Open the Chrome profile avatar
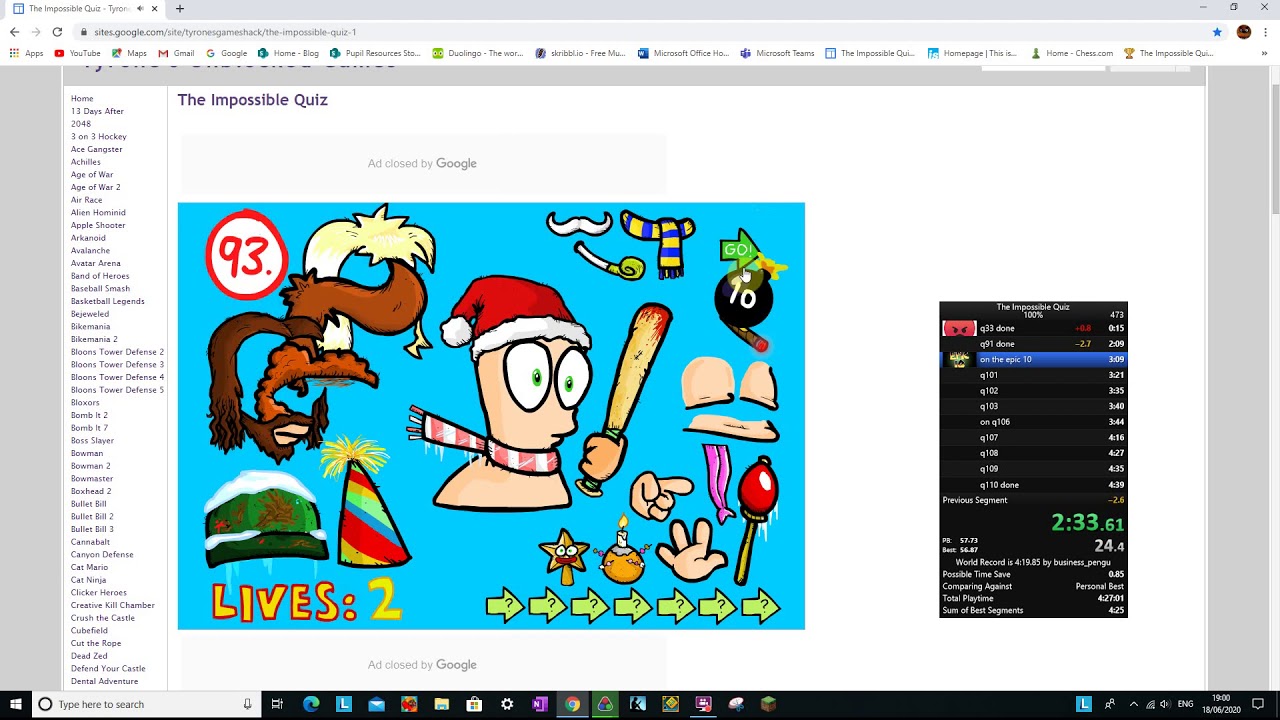The image size is (1280, 720). pyautogui.click(x=1243, y=32)
